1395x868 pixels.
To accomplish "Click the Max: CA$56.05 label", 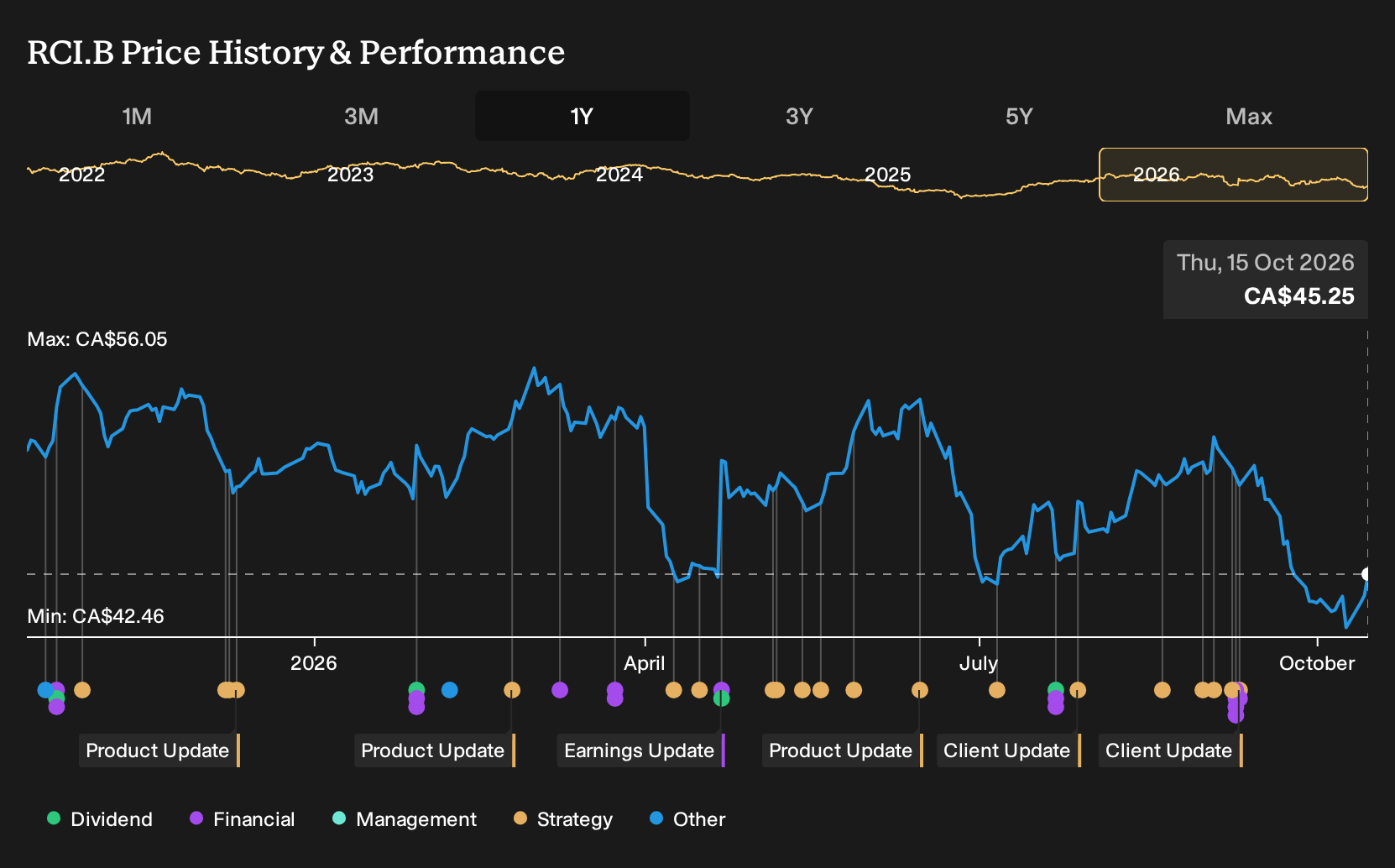I will point(97,339).
